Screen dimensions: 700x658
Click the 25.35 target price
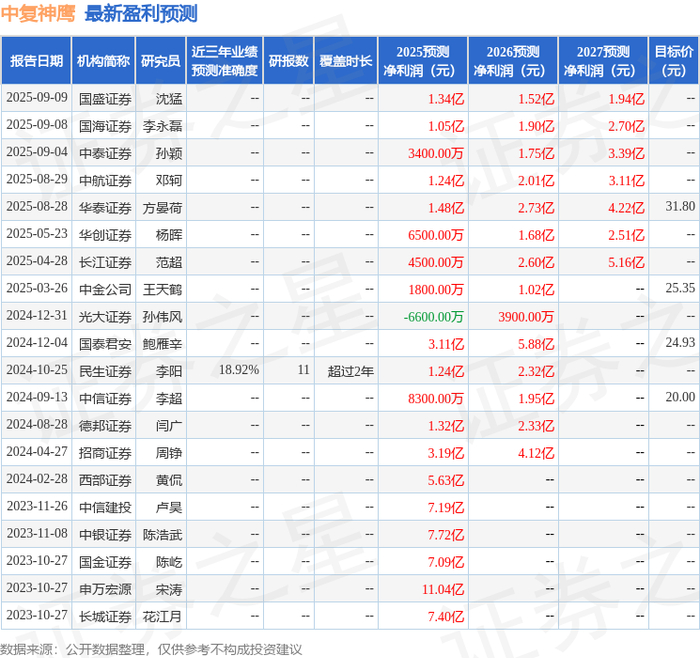(x=680, y=288)
